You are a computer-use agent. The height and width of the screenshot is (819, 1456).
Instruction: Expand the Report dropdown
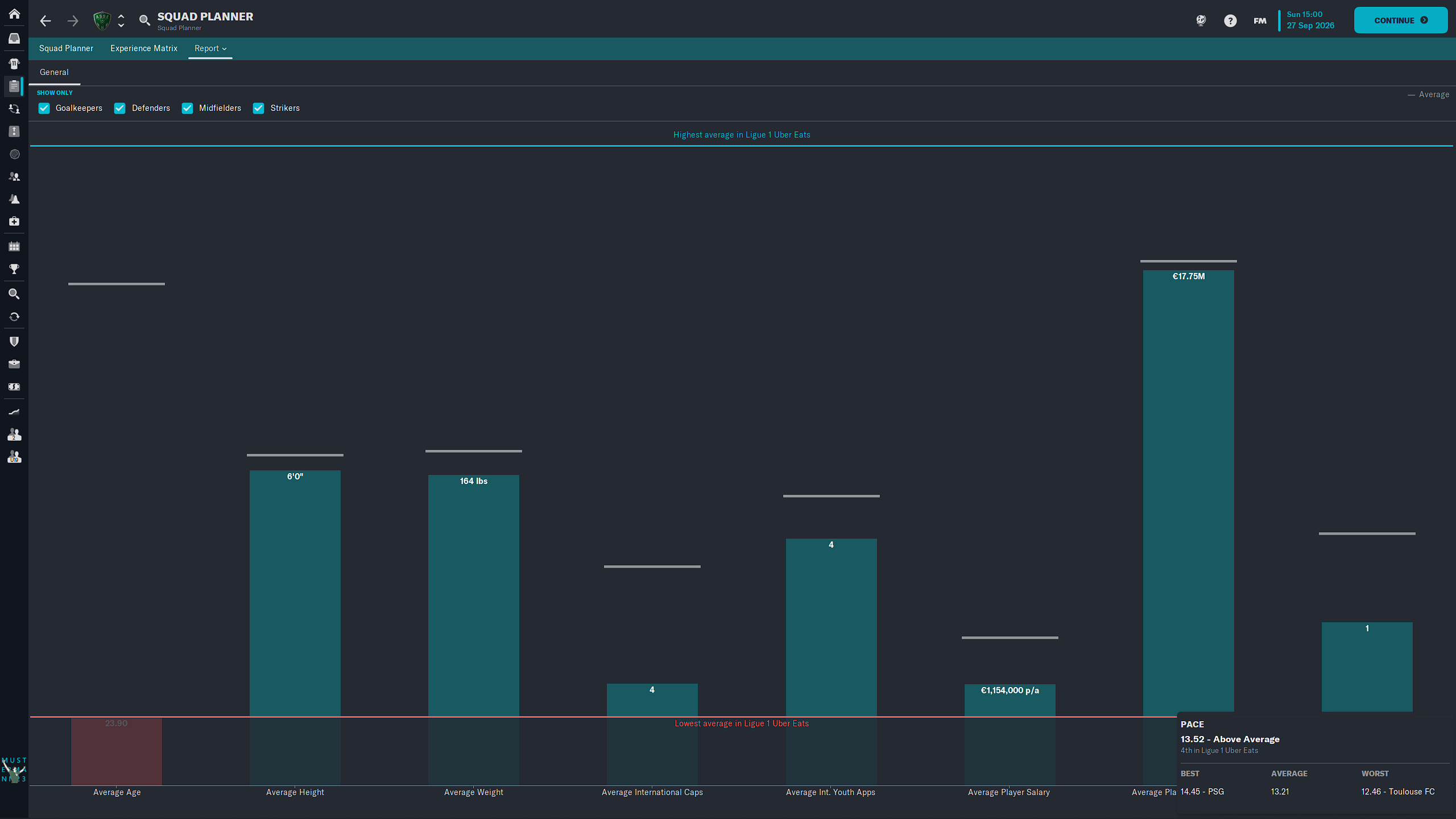click(210, 48)
